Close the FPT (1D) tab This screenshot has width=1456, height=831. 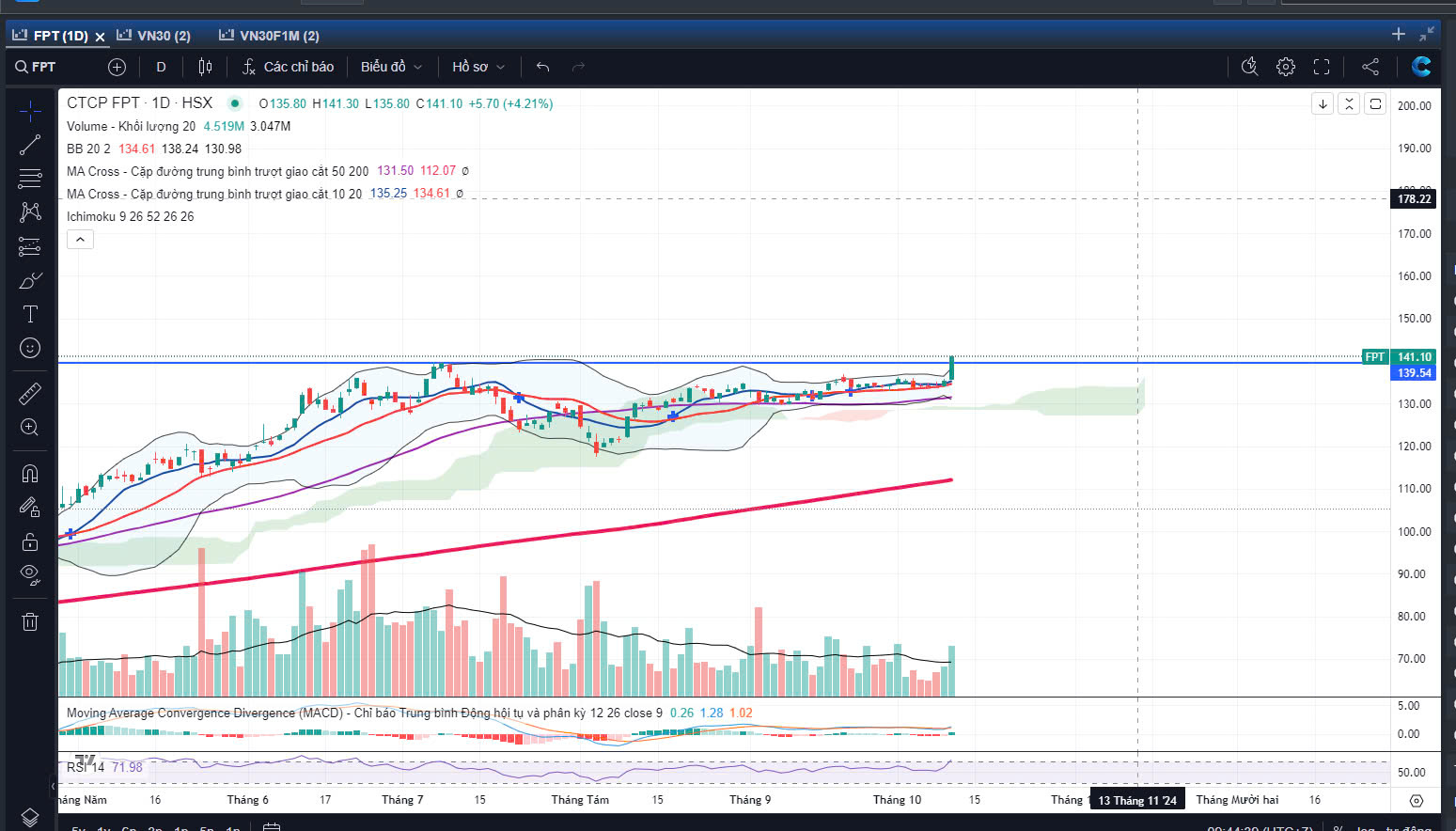[100, 37]
